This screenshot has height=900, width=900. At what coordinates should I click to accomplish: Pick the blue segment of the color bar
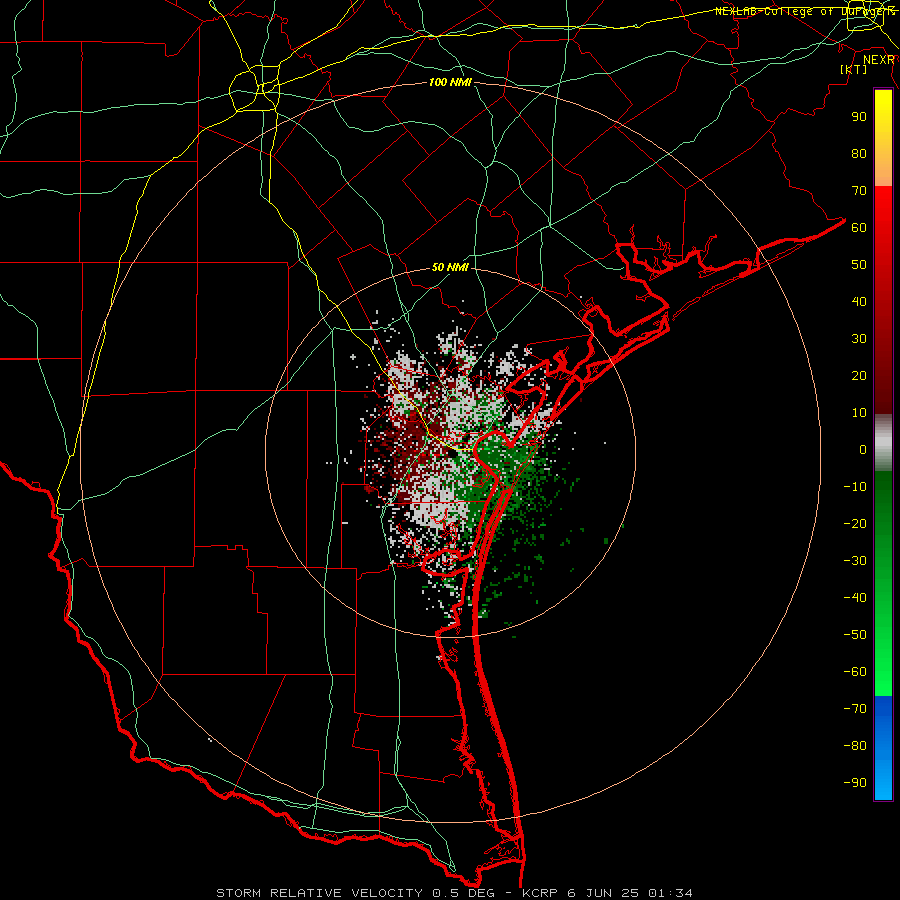883,748
